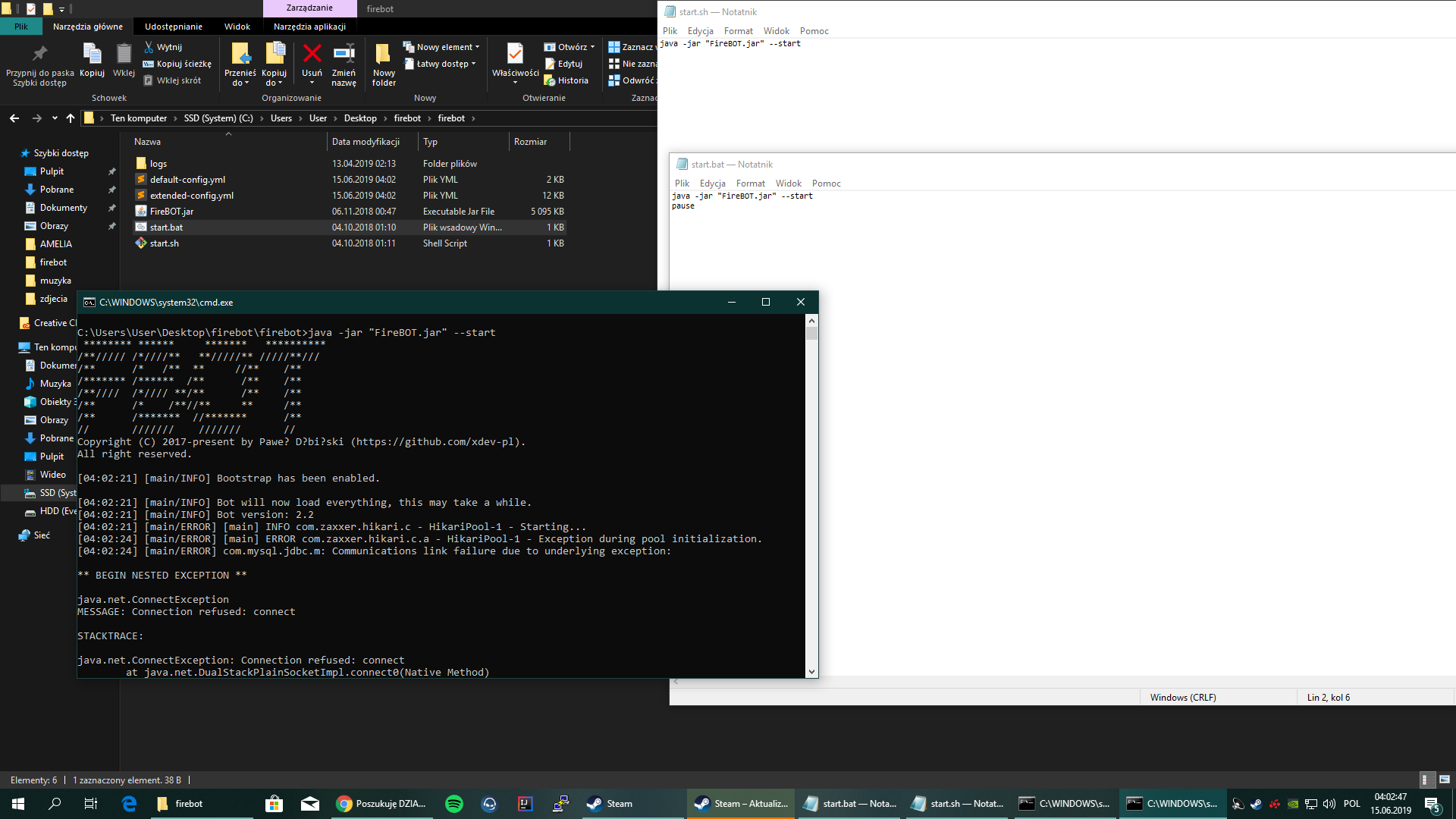Switch to large icons view toggle

(x=1445, y=780)
